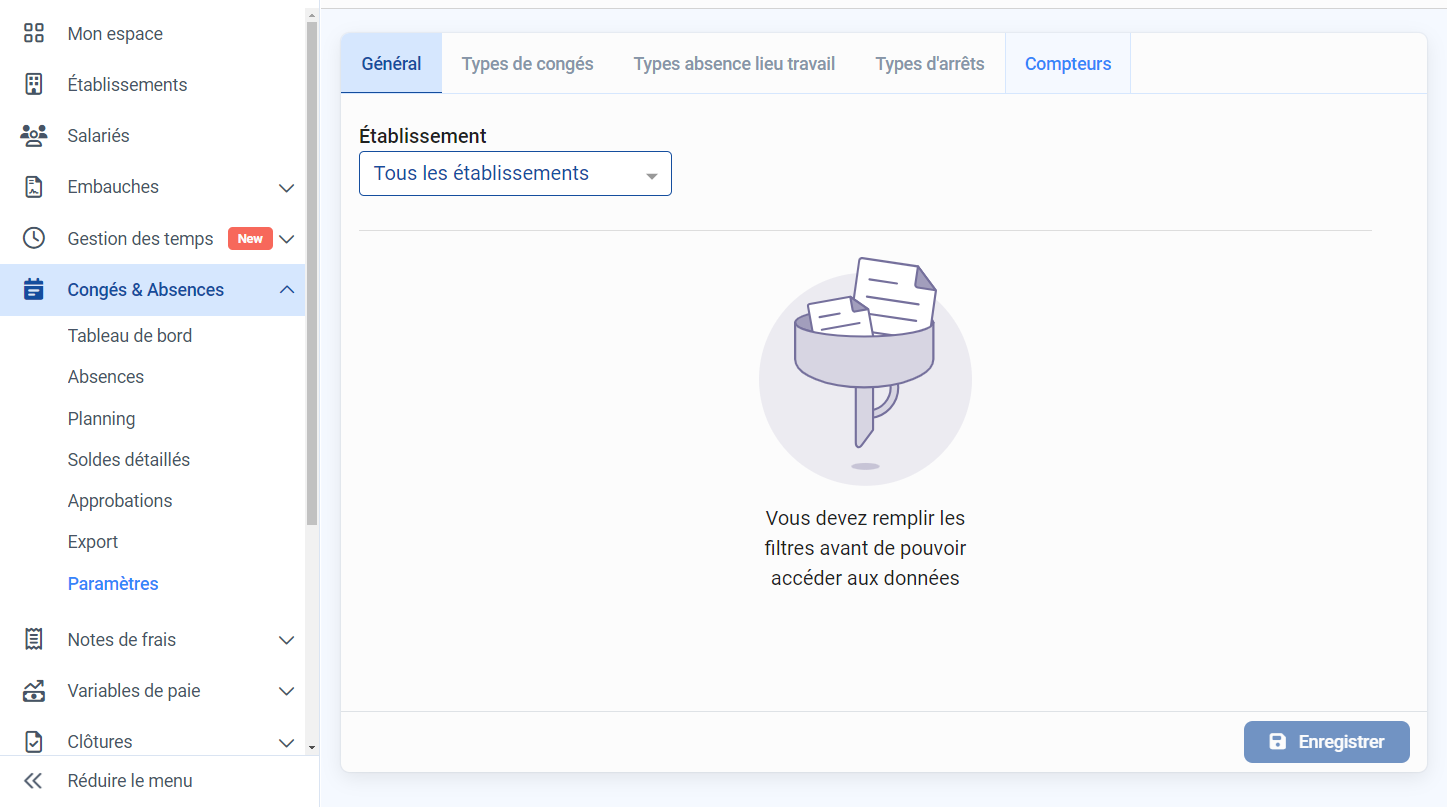Click the Salariés menu label
Screen dimensions: 1447x807
click(x=99, y=136)
